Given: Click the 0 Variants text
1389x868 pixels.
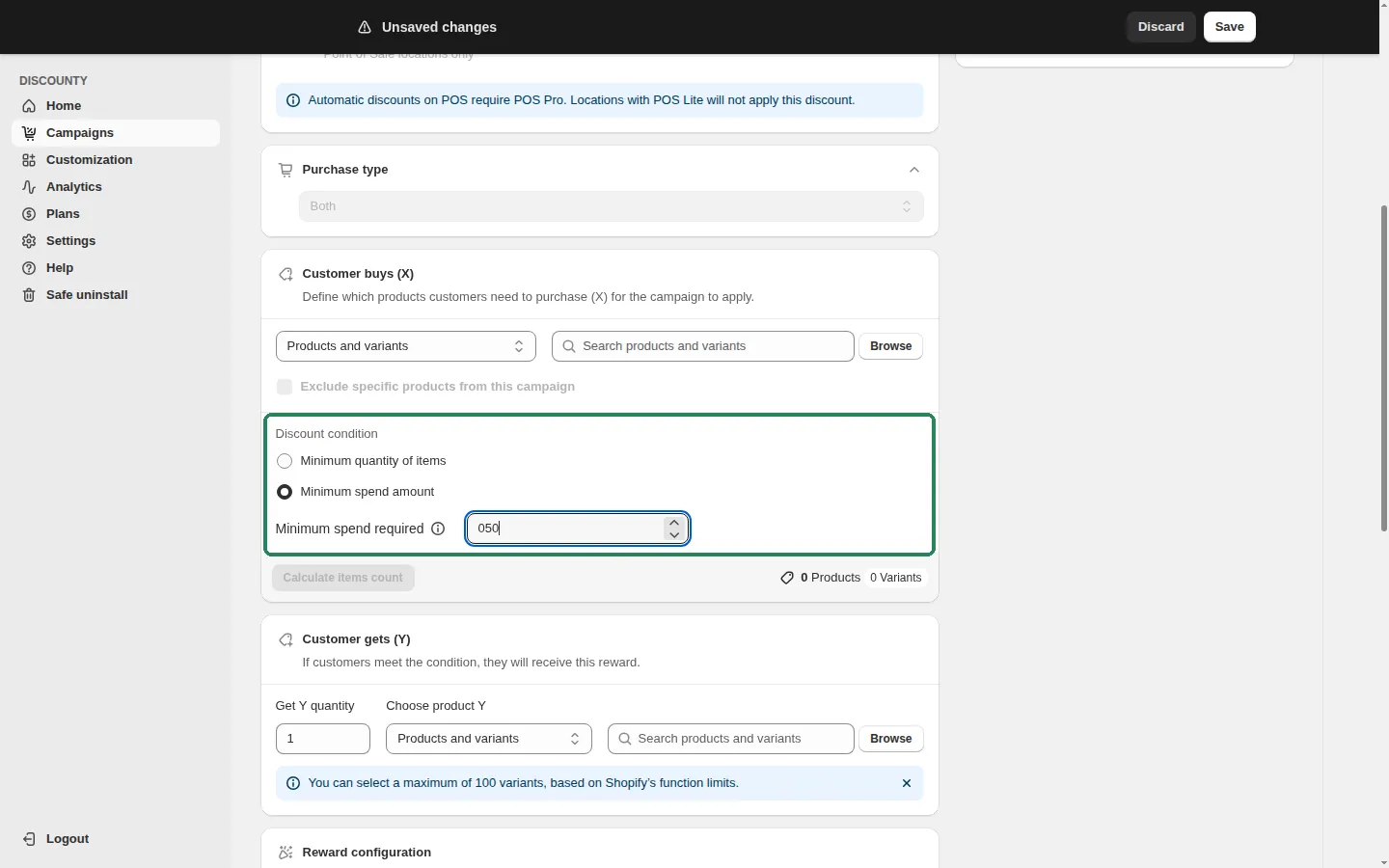Looking at the screenshot, I should coord(895,578).
